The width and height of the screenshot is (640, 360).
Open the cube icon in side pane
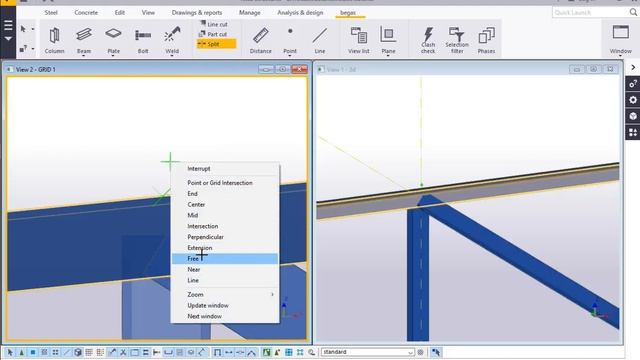[633, 116]
